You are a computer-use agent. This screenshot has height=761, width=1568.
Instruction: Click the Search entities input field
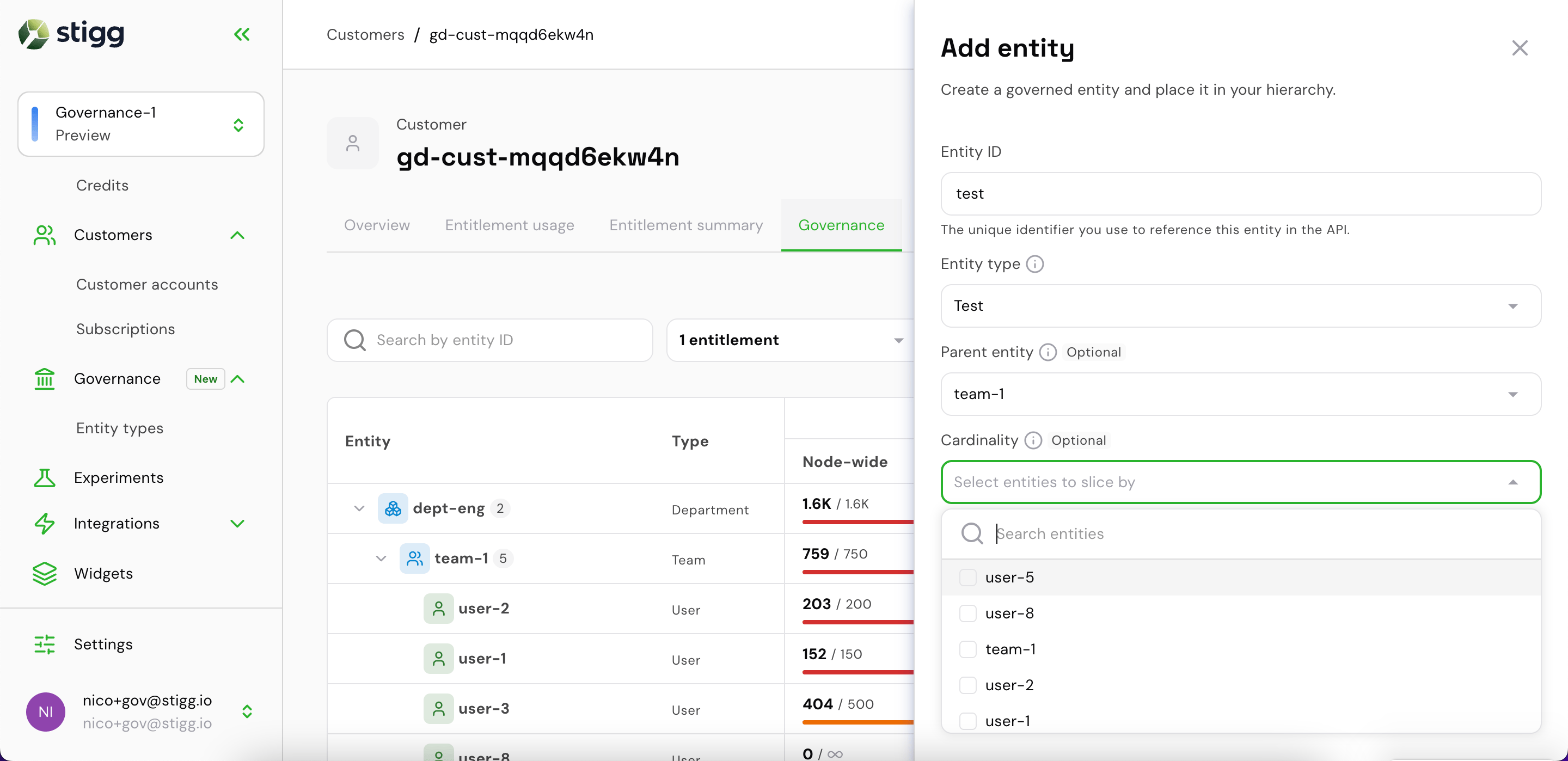point(1241,533)
